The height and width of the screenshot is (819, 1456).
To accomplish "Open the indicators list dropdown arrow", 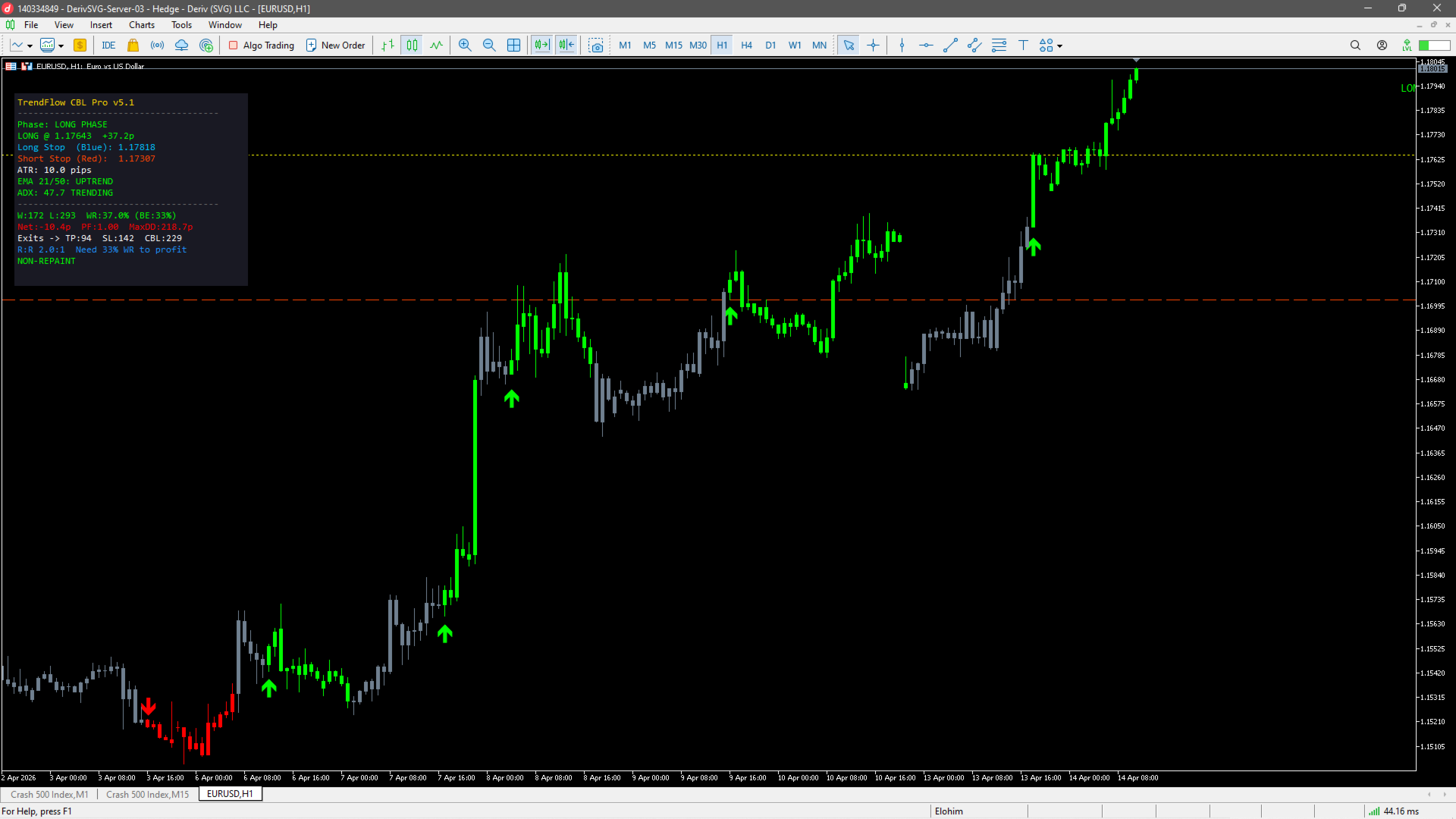I will (61, 46).
